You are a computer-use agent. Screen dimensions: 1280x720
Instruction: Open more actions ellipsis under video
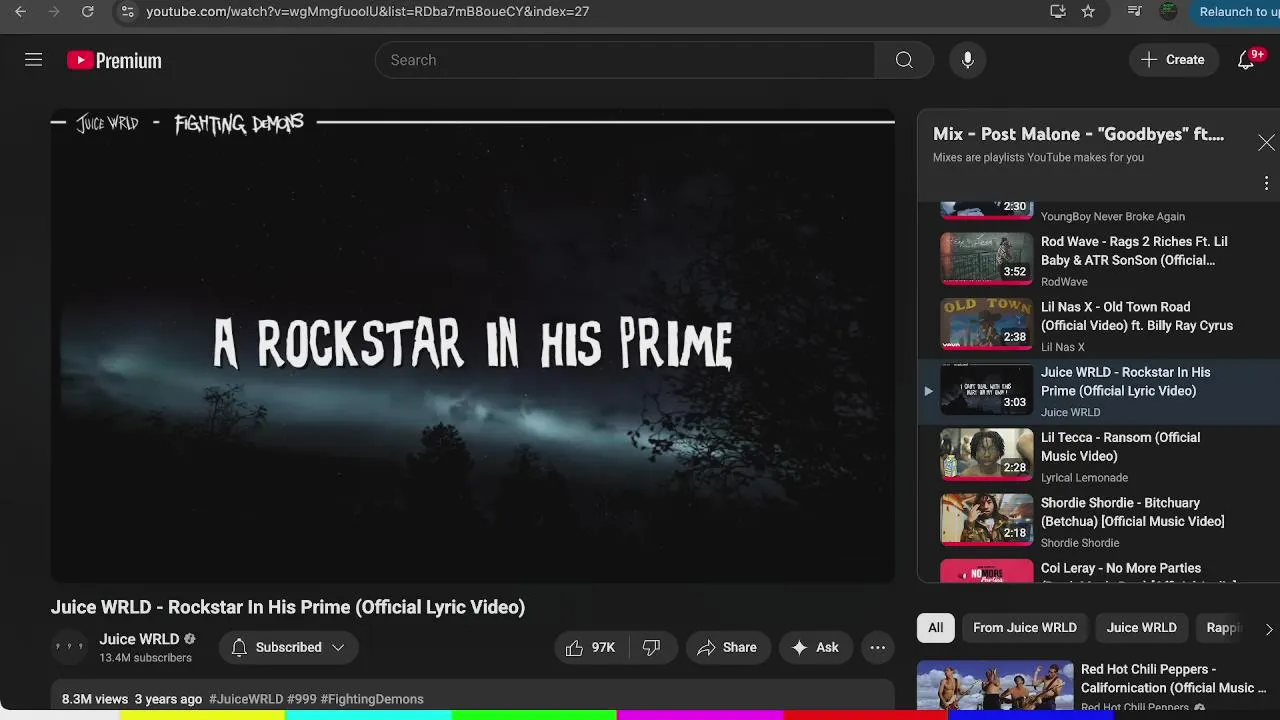click(x=877, y=648)
